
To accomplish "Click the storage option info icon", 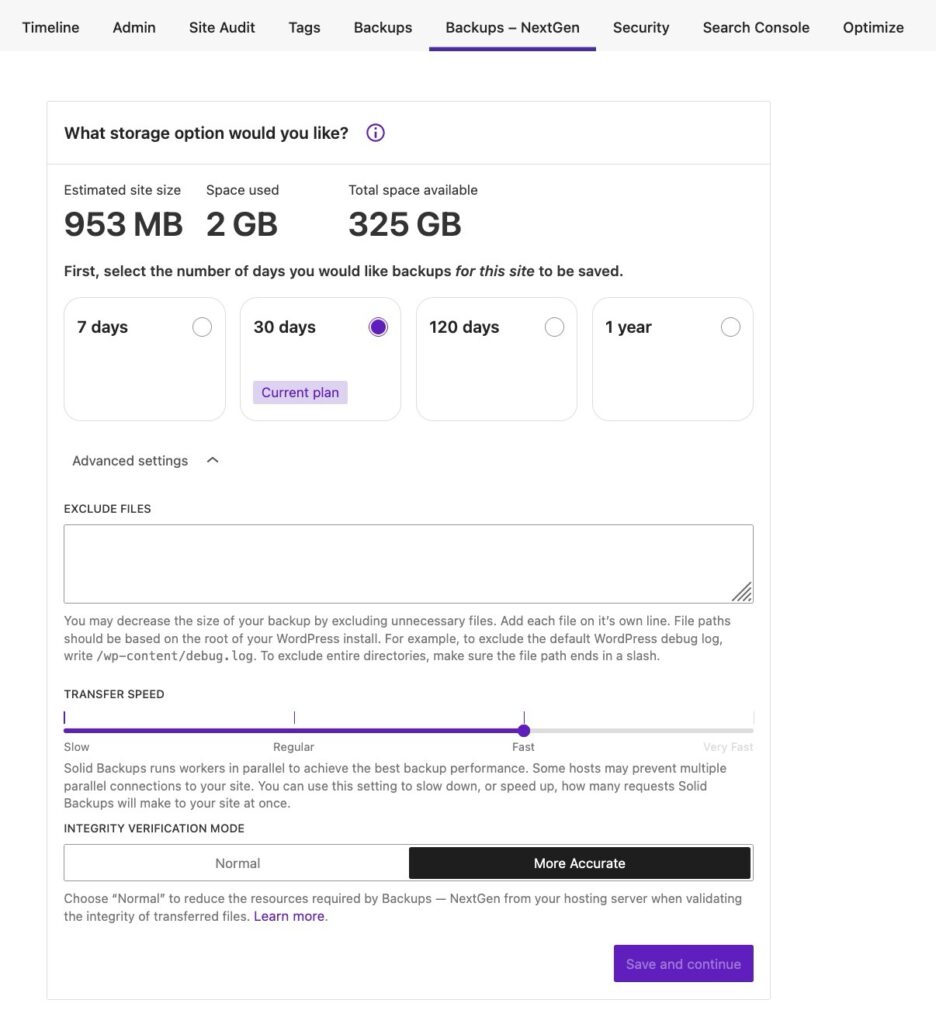I will pos(375,133).
